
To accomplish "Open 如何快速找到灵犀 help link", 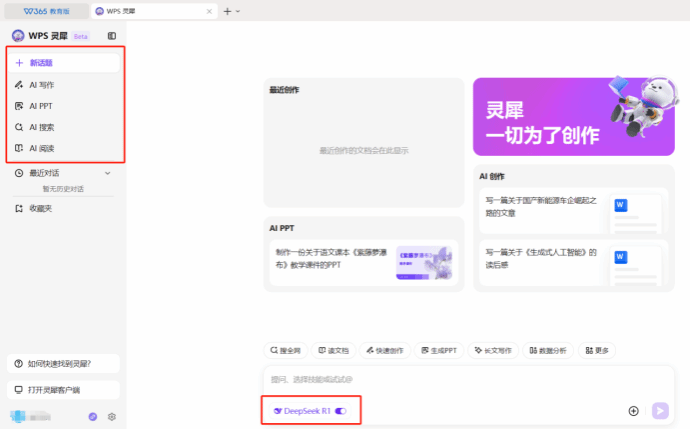I will tap(61, 363).
